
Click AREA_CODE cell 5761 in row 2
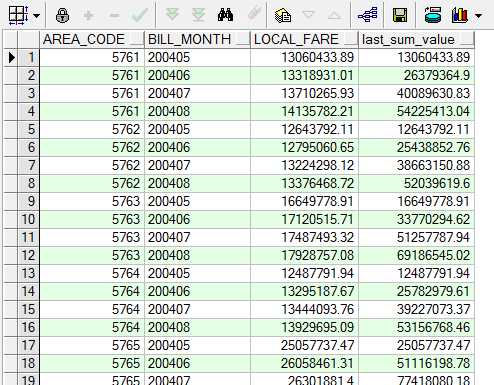pos(92,75)
